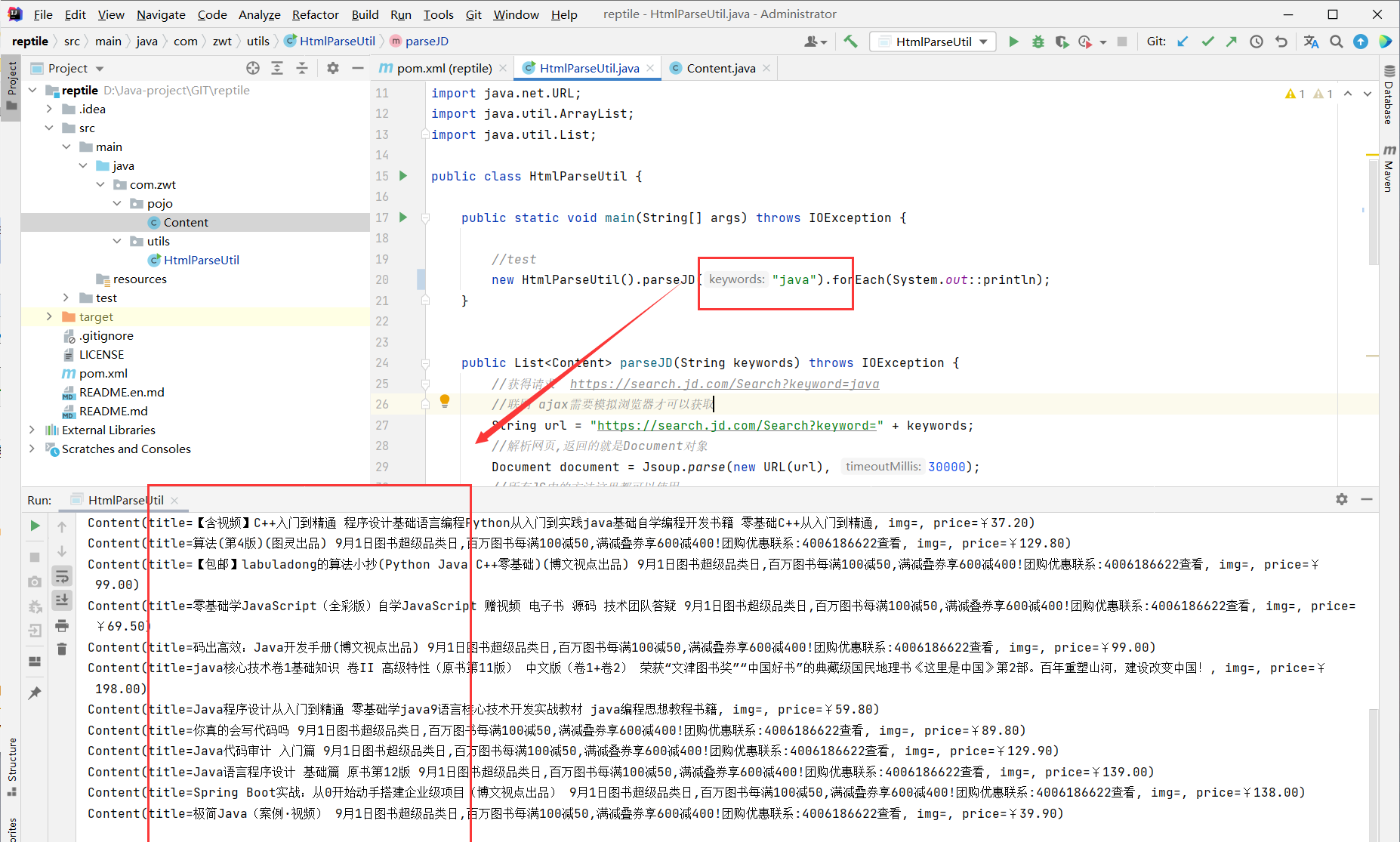
Task: Click the Git update project arrow
Action: 1183,42
